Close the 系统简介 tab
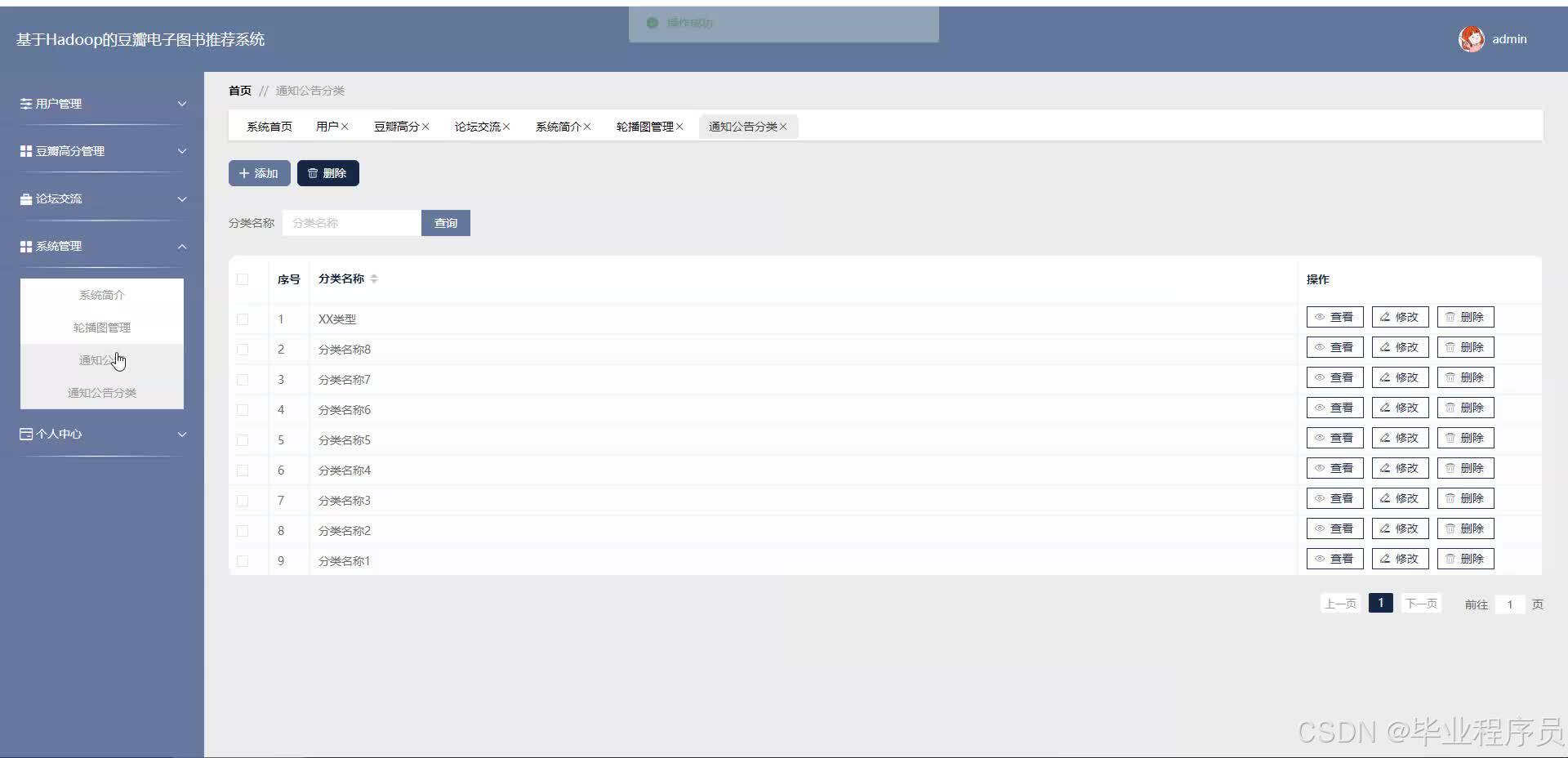The width and height of the screenshot is (1568, 758). [x=587, y=127]
